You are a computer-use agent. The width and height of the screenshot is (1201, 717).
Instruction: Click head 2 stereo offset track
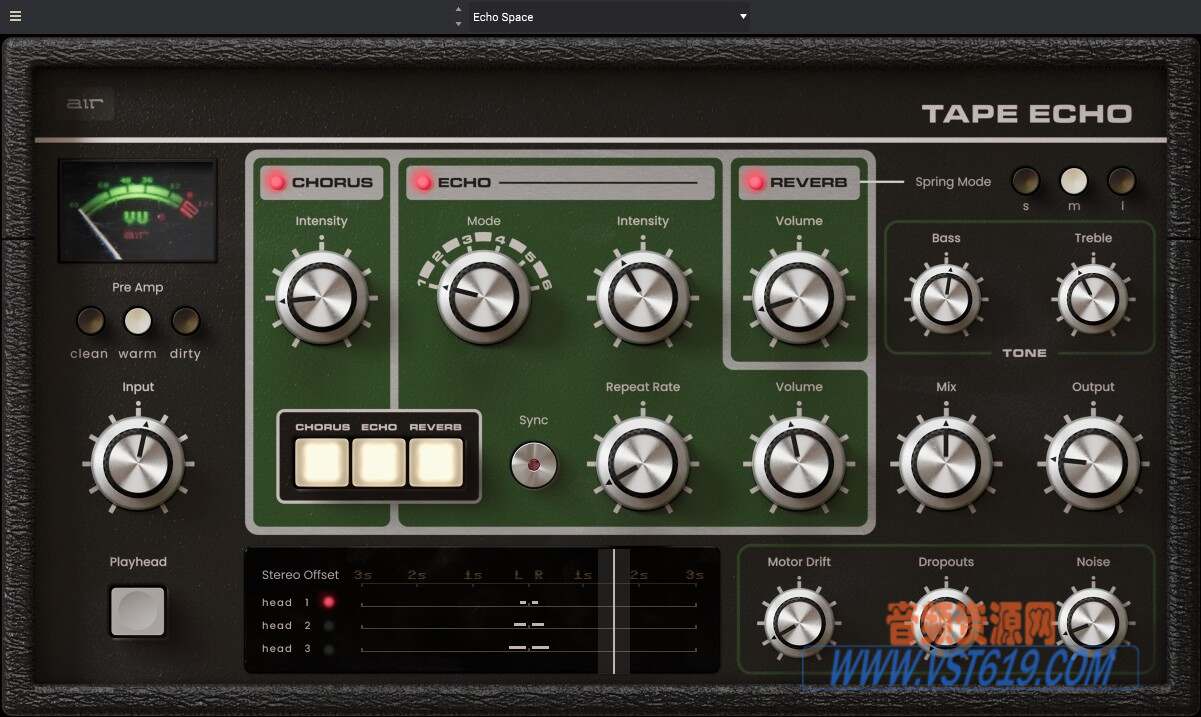pyautogui.click(x=529, y=625)
